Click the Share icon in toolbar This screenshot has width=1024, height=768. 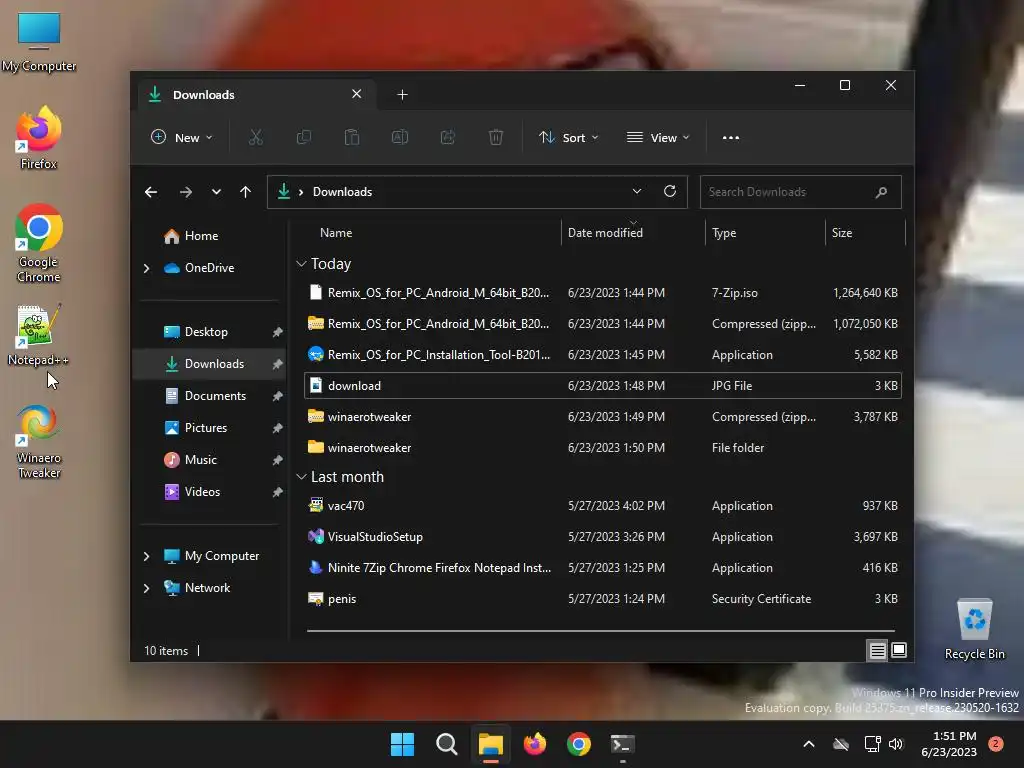pyautogui.click(x=448, y=137)
